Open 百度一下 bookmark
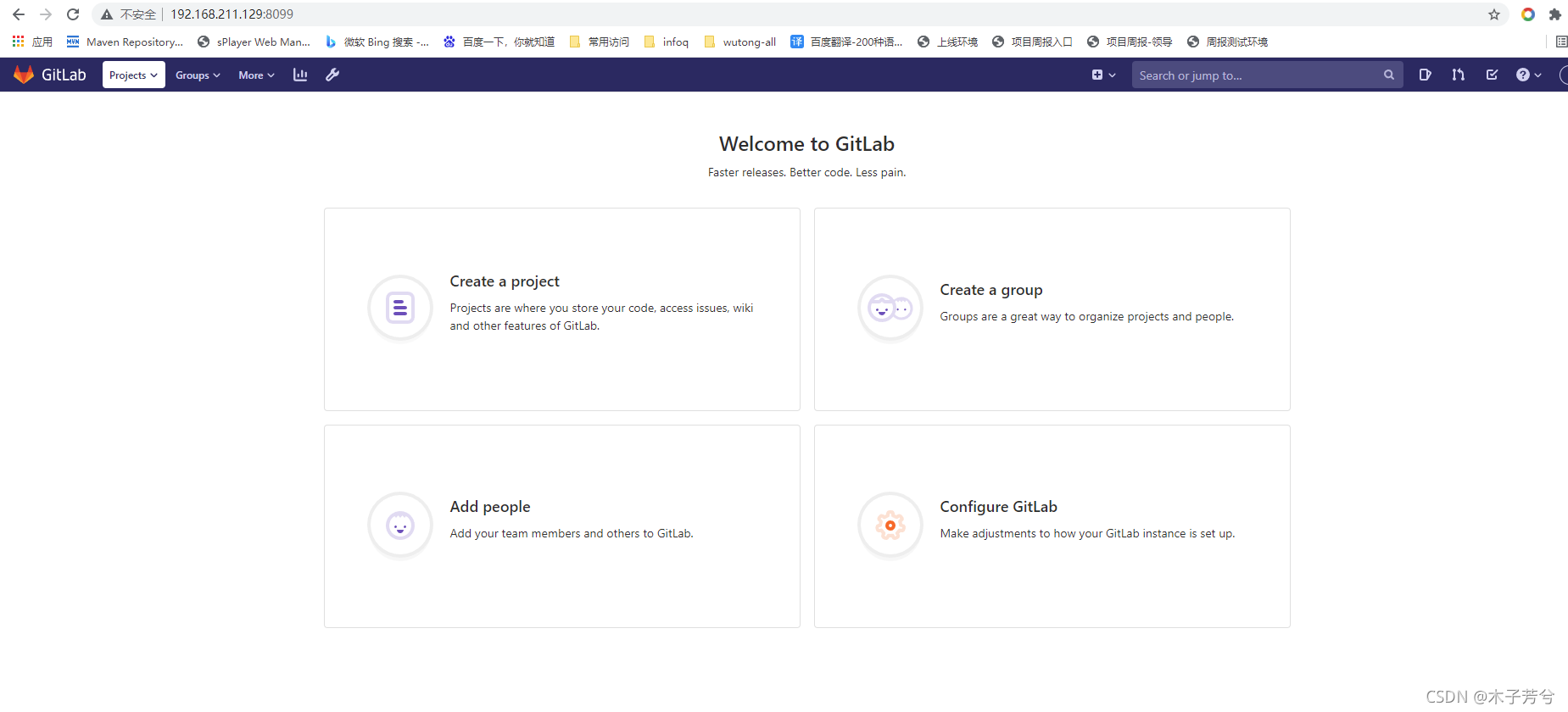1568x712 pixels. pyautogui.click(x=499, y=42)
